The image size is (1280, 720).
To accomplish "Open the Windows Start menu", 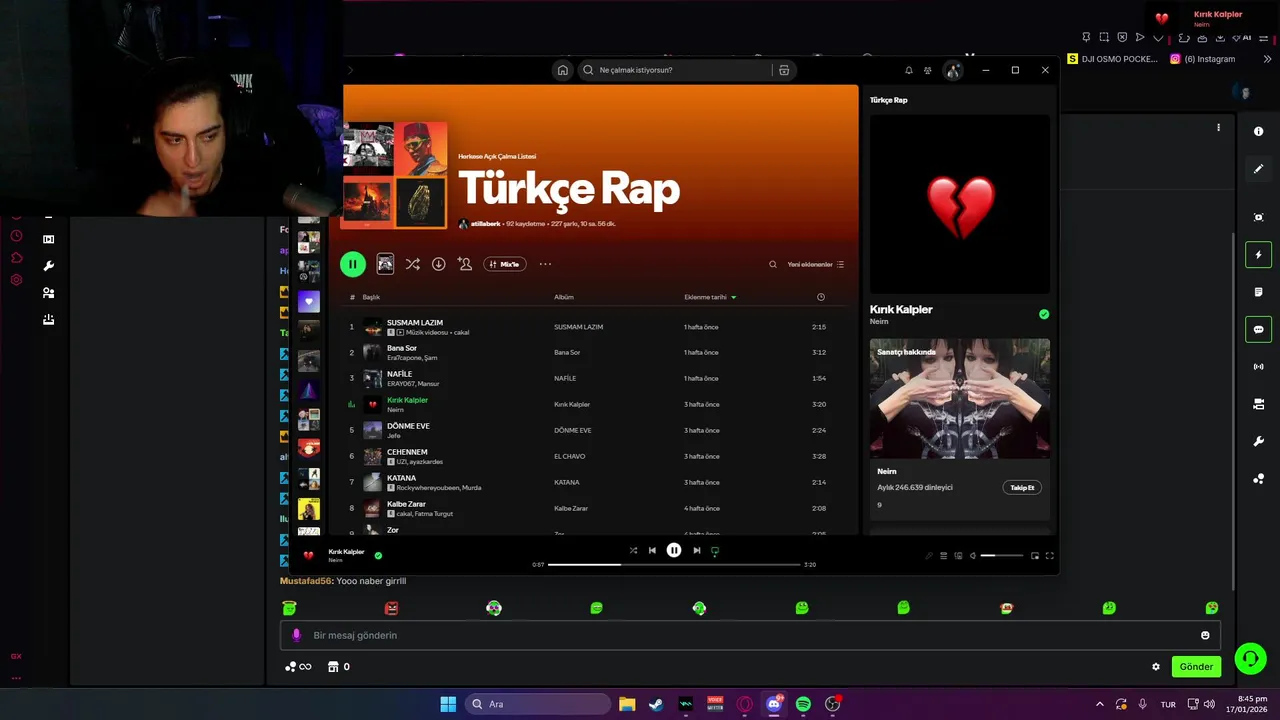I will (x=448, y=704).
